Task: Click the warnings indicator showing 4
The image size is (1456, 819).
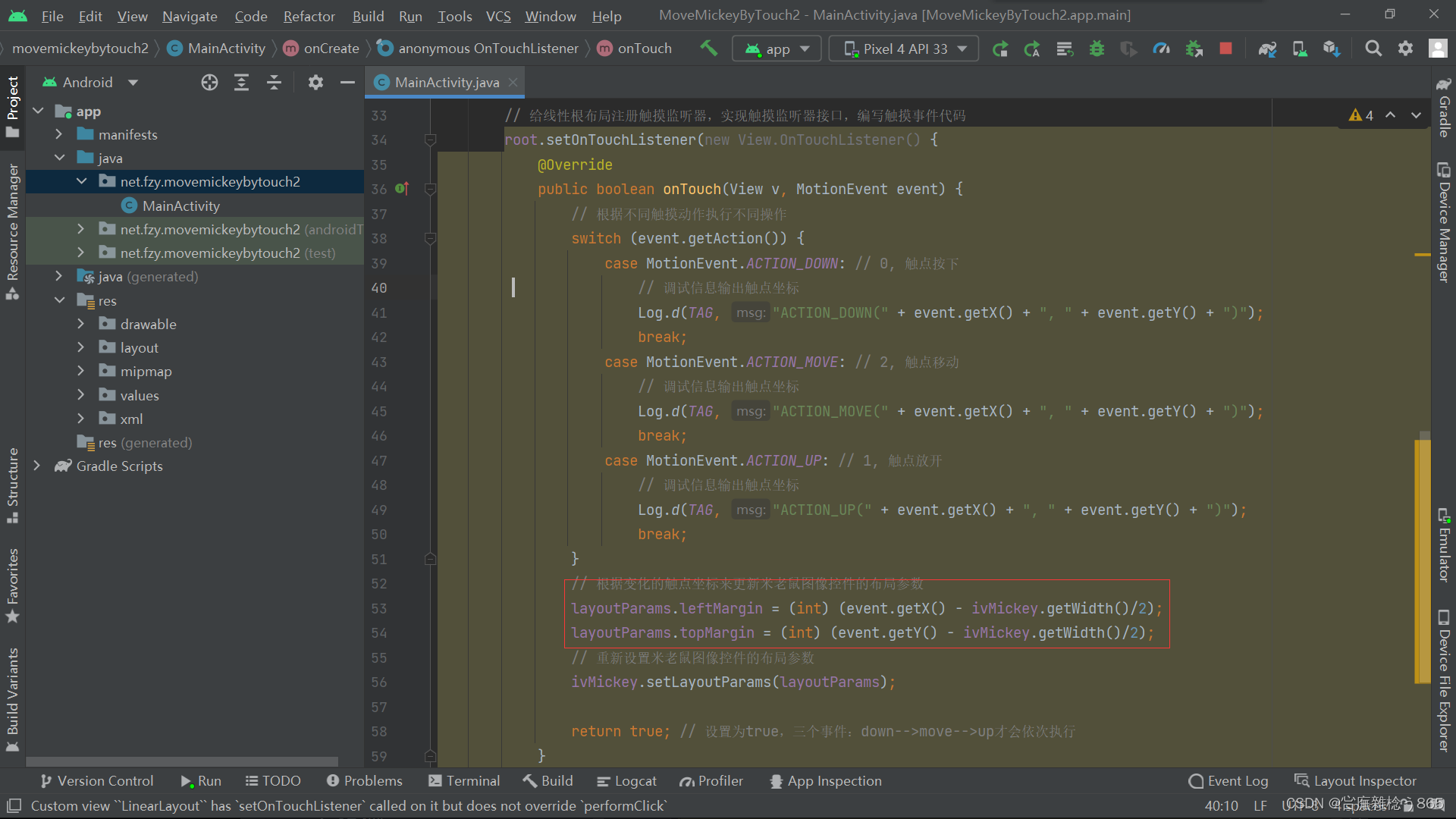Action: (1361, 115)
